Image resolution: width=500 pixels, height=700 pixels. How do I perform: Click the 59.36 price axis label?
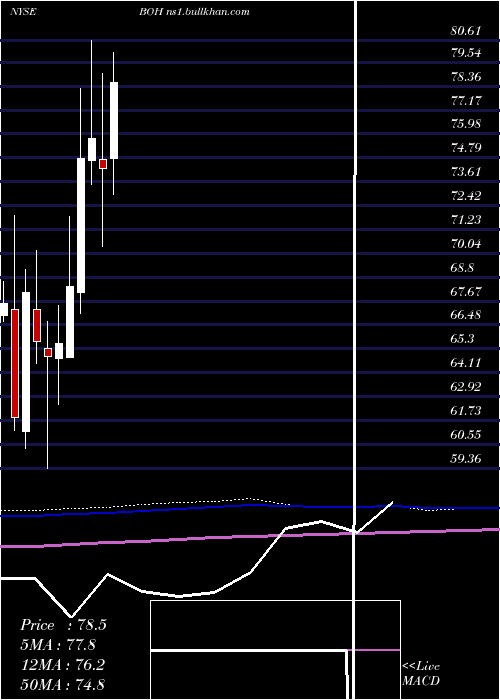[466, 458]
